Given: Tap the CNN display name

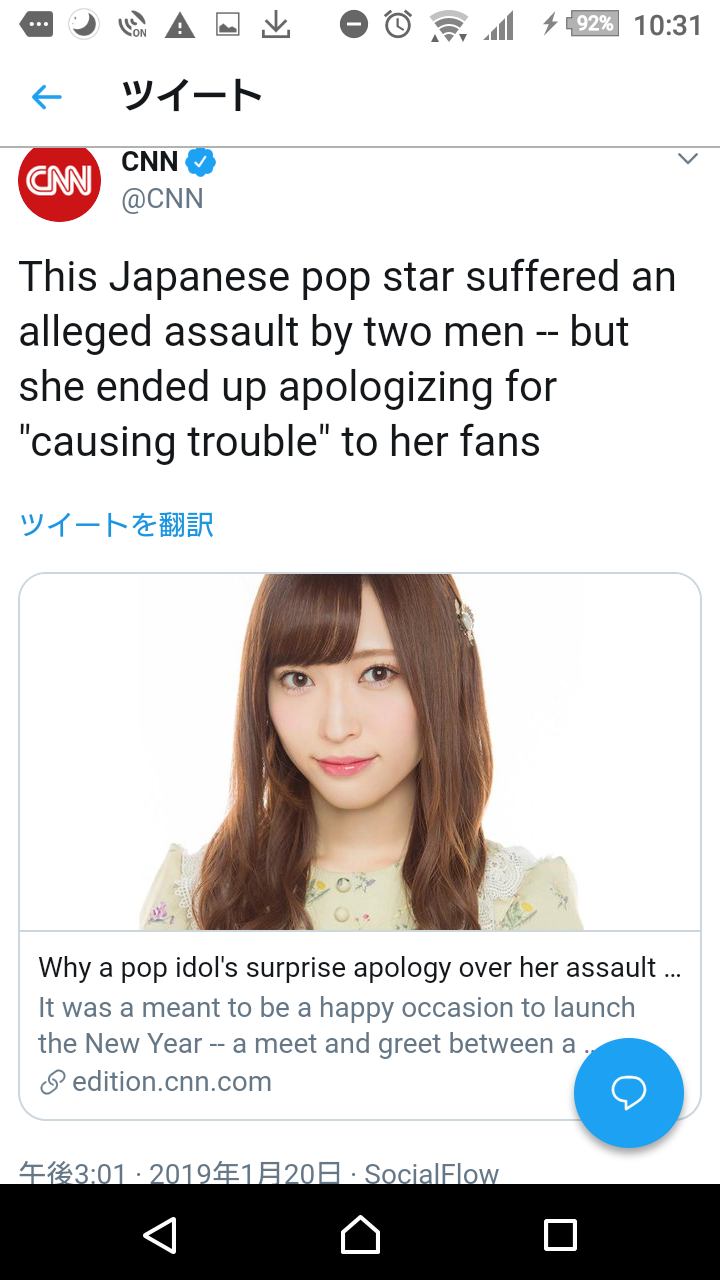Looking at the screenshot, I should pyautogui.click(x=150, y=161).
